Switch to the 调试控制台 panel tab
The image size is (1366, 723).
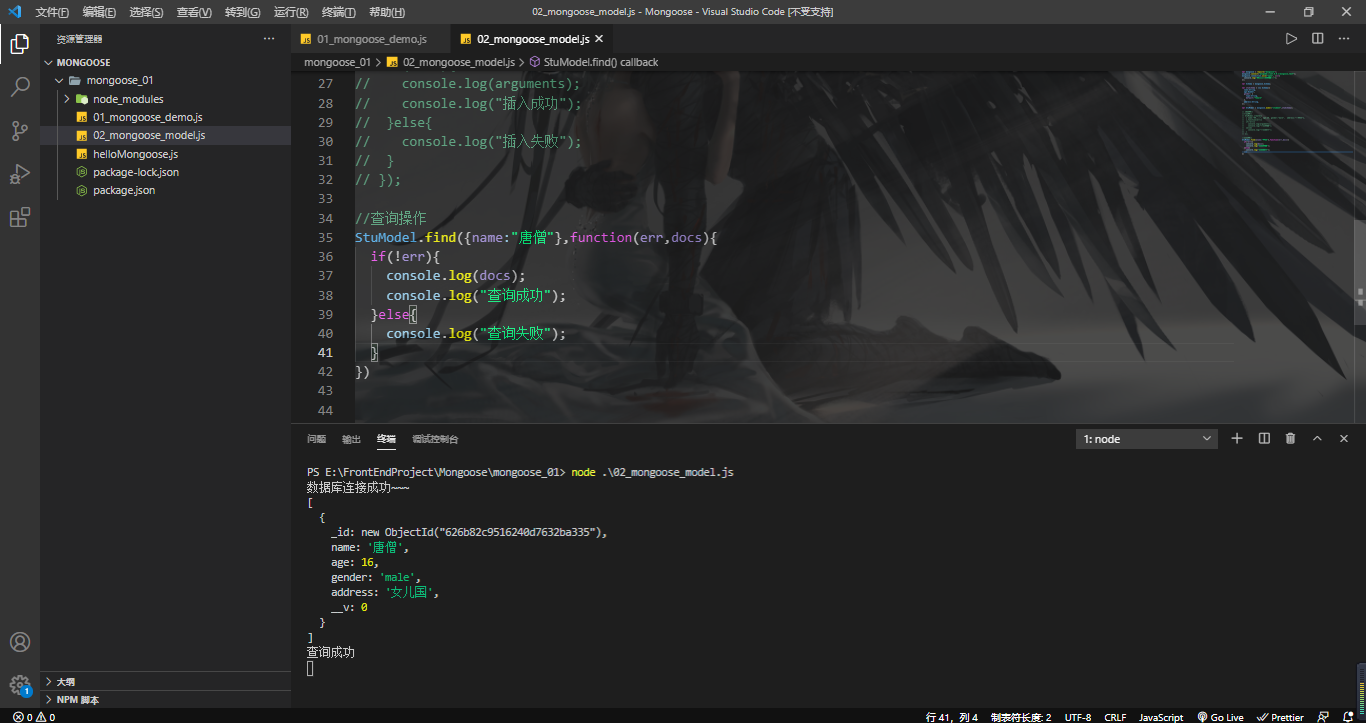[435, 439]
